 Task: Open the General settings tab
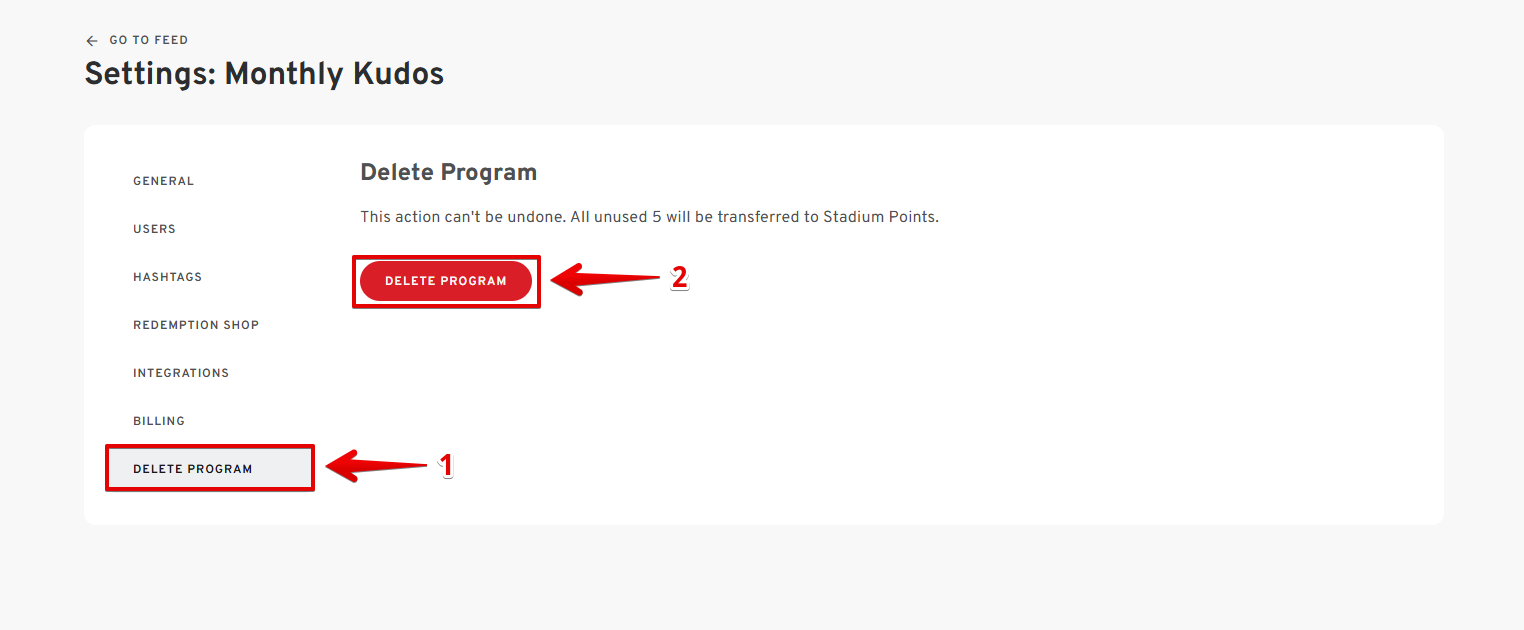164,181
